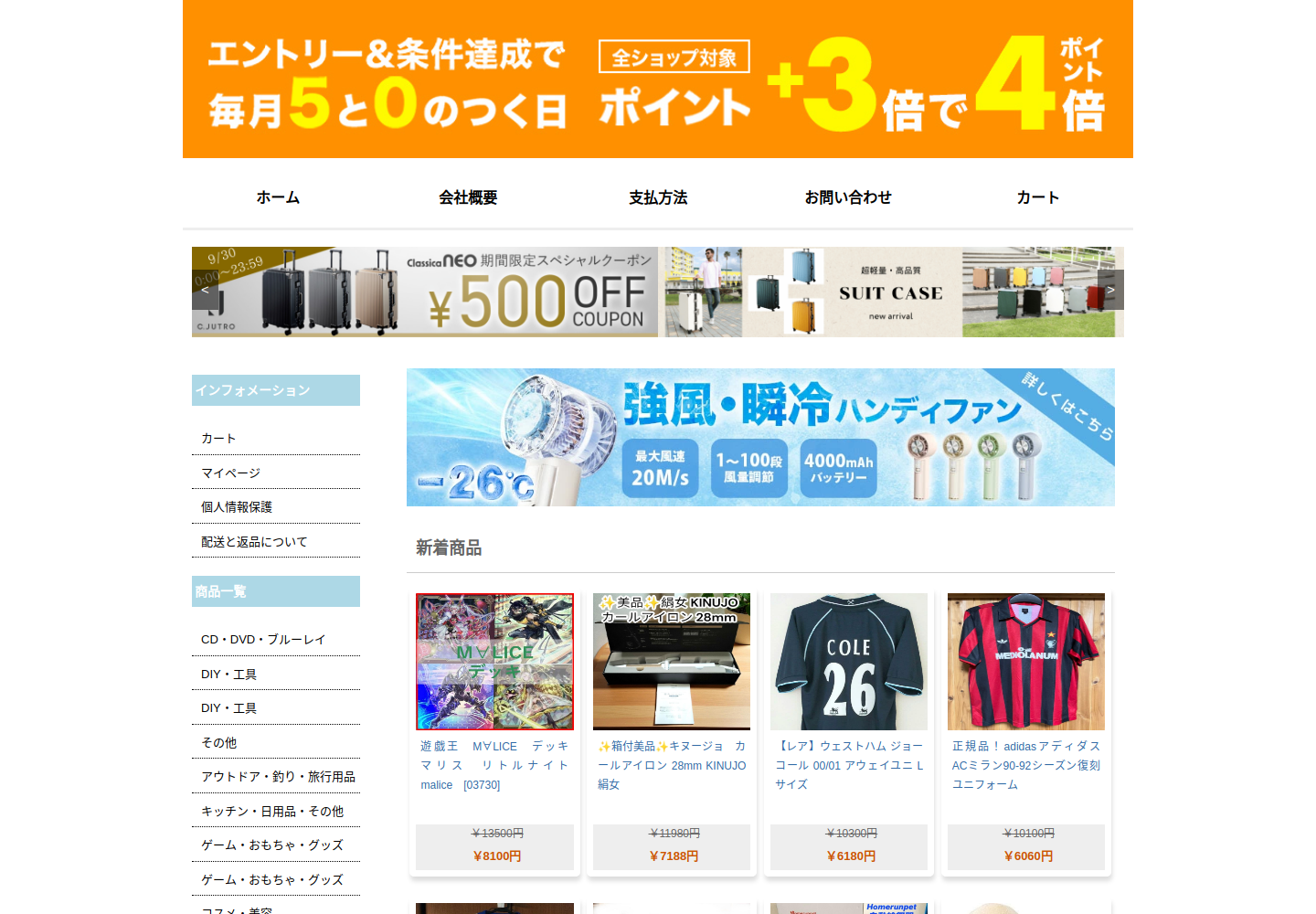Click the 新着商品 section heading
The width and height of the screenshot is (1316, 914).
pos(449,547)
